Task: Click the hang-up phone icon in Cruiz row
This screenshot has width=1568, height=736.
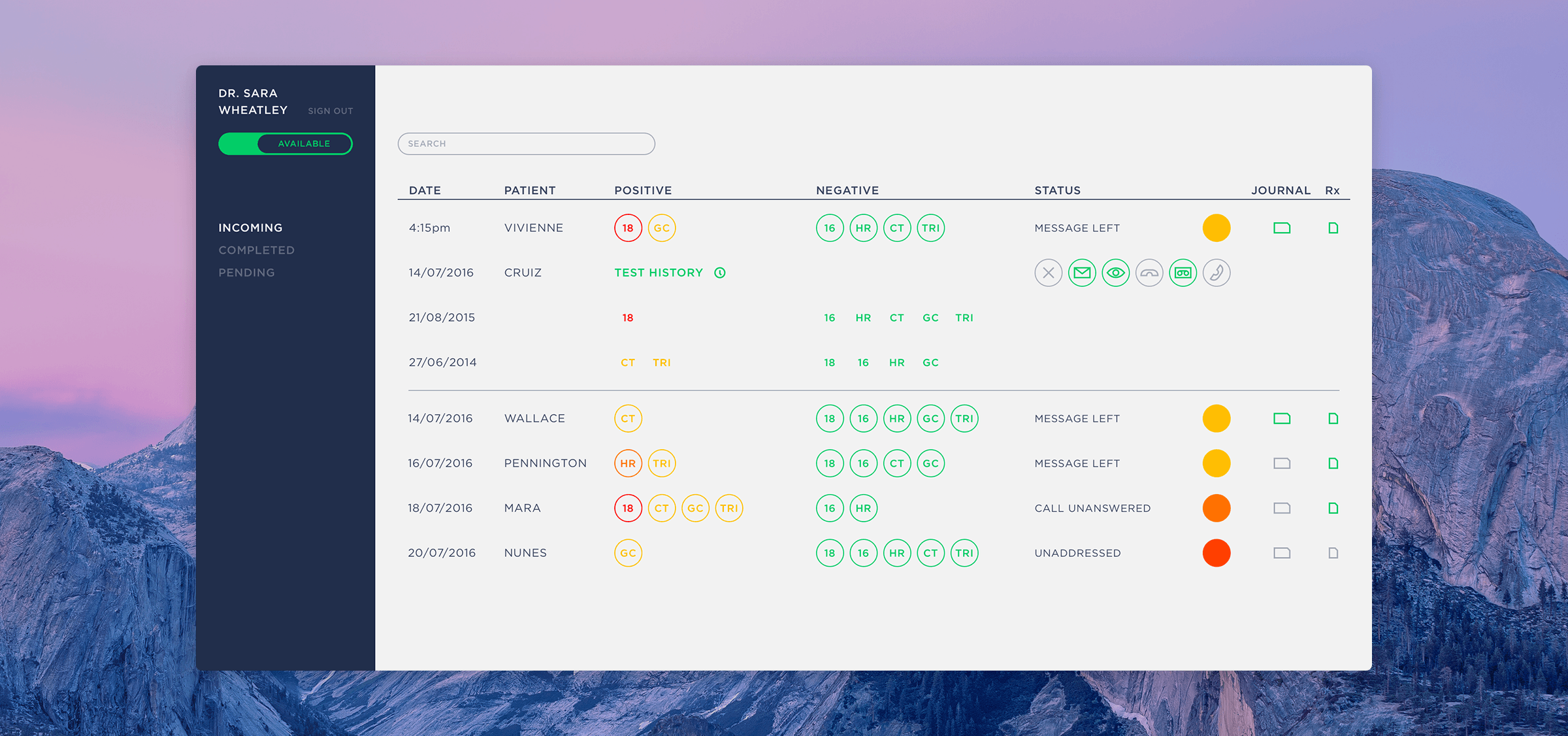Action: coord(1149,273)
